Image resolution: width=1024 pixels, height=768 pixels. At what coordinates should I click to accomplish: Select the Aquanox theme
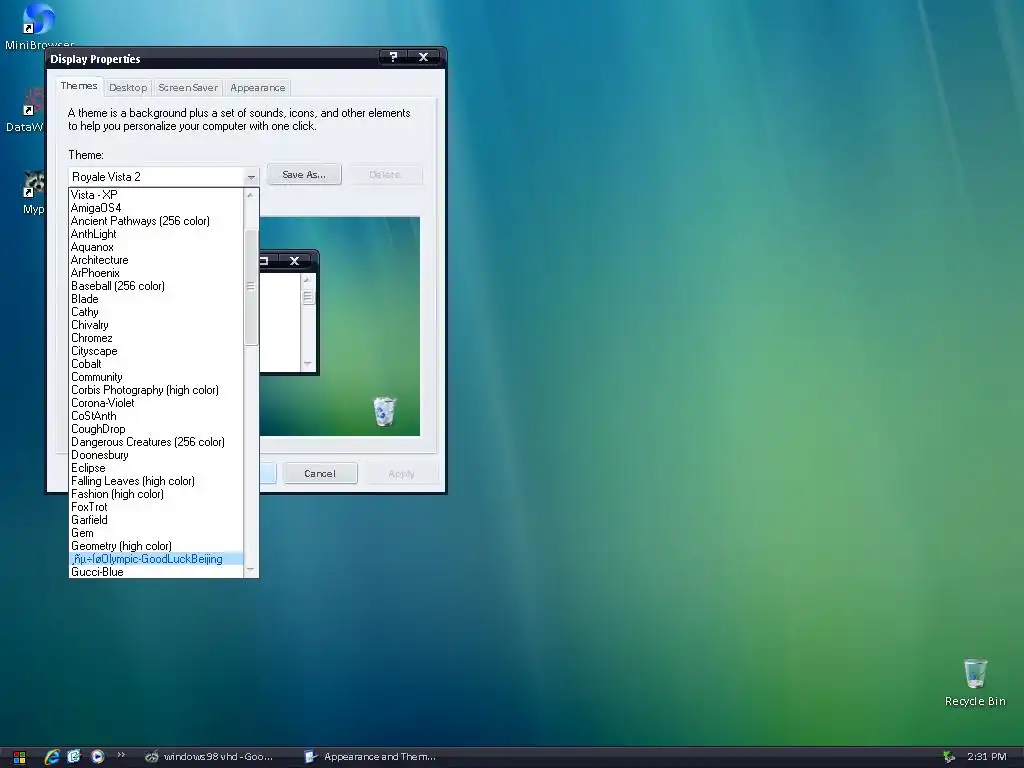pos(156,247)
